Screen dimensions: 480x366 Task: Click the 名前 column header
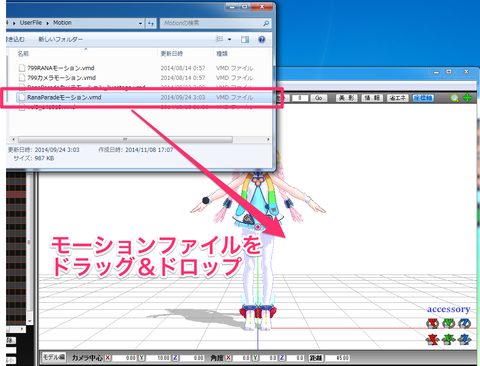(23, 54)
